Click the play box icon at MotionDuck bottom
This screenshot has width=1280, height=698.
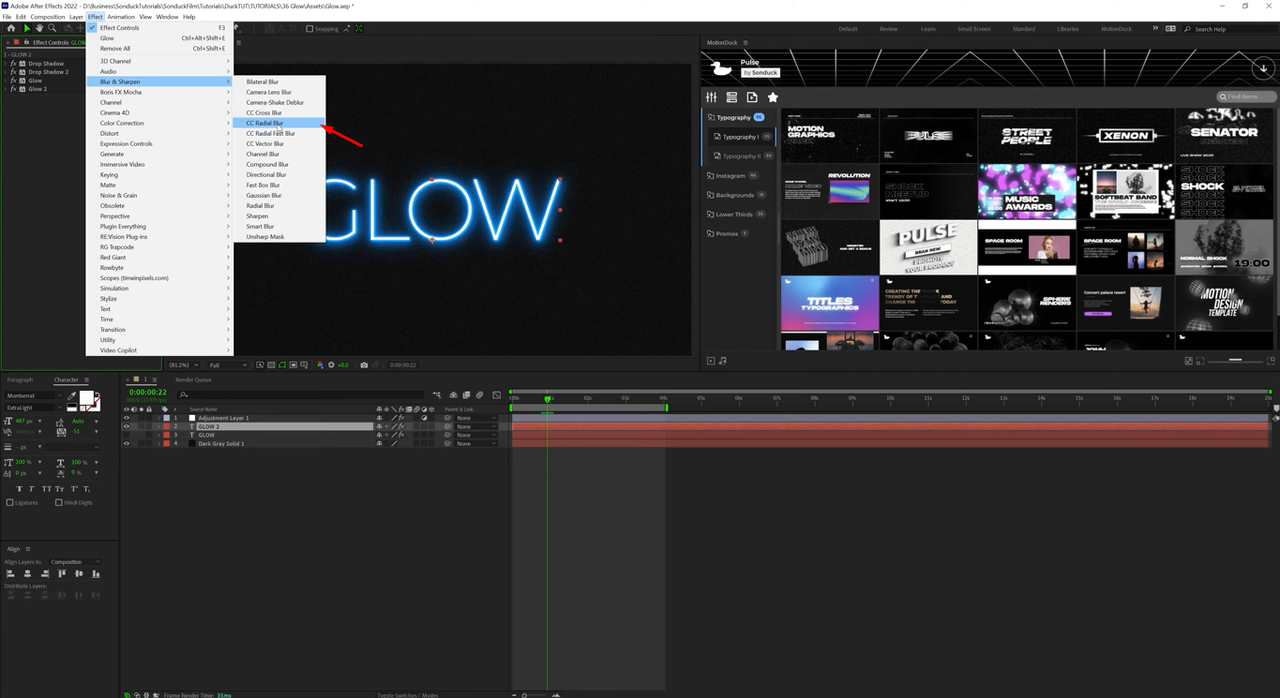(x=711, y=361)
